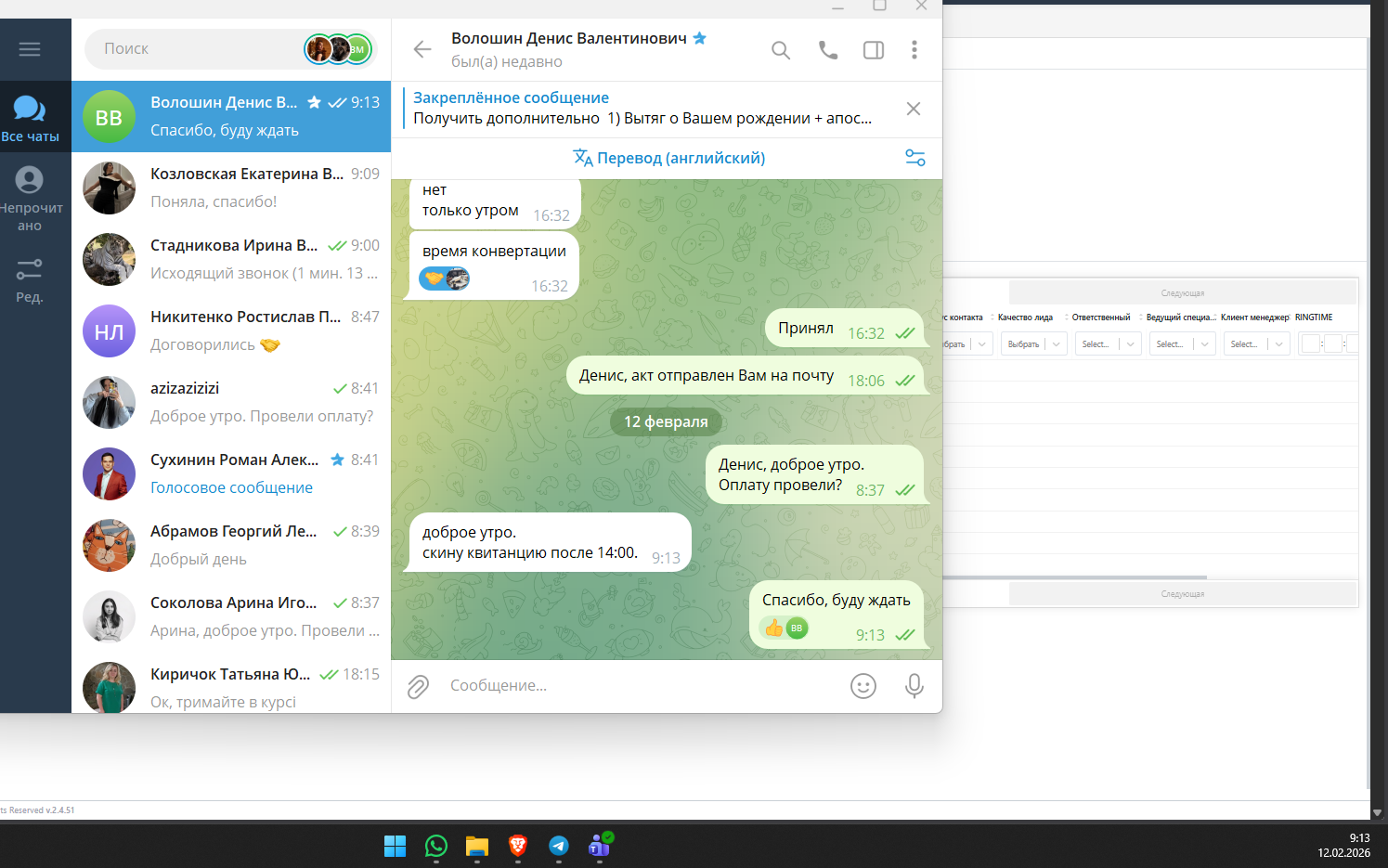This screenshot has width=1388, height=868.
Task: Click the upper 'Следующая' button in background window
Action: tap(1183, 293)
